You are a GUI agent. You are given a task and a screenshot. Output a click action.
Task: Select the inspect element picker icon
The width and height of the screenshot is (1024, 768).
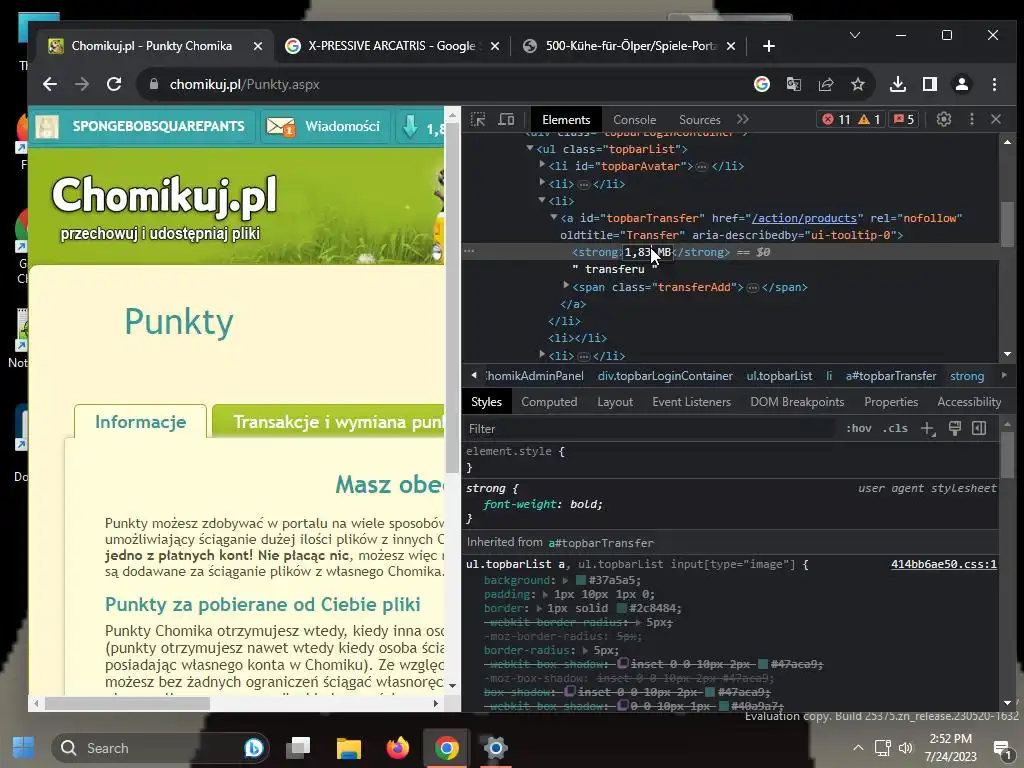click(478, 120)
